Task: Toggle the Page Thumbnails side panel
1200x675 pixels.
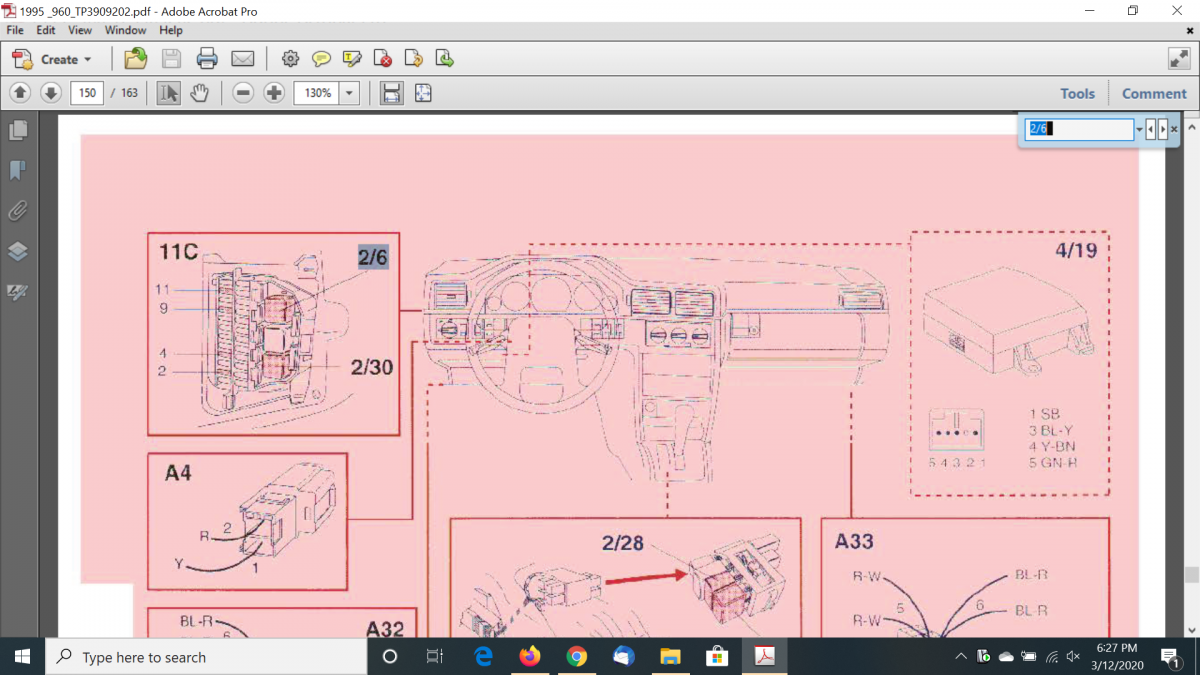Action: (17, 131)
